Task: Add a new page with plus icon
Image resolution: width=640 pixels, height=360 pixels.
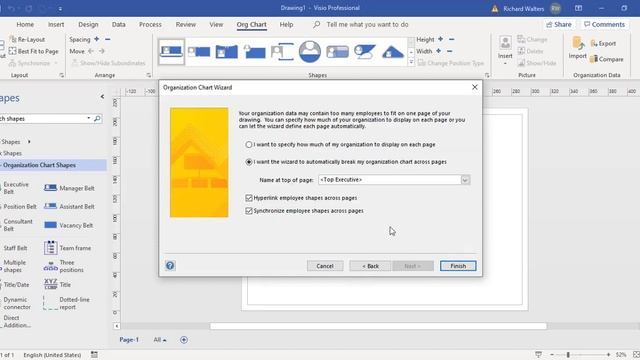Action: pos(184,340)
